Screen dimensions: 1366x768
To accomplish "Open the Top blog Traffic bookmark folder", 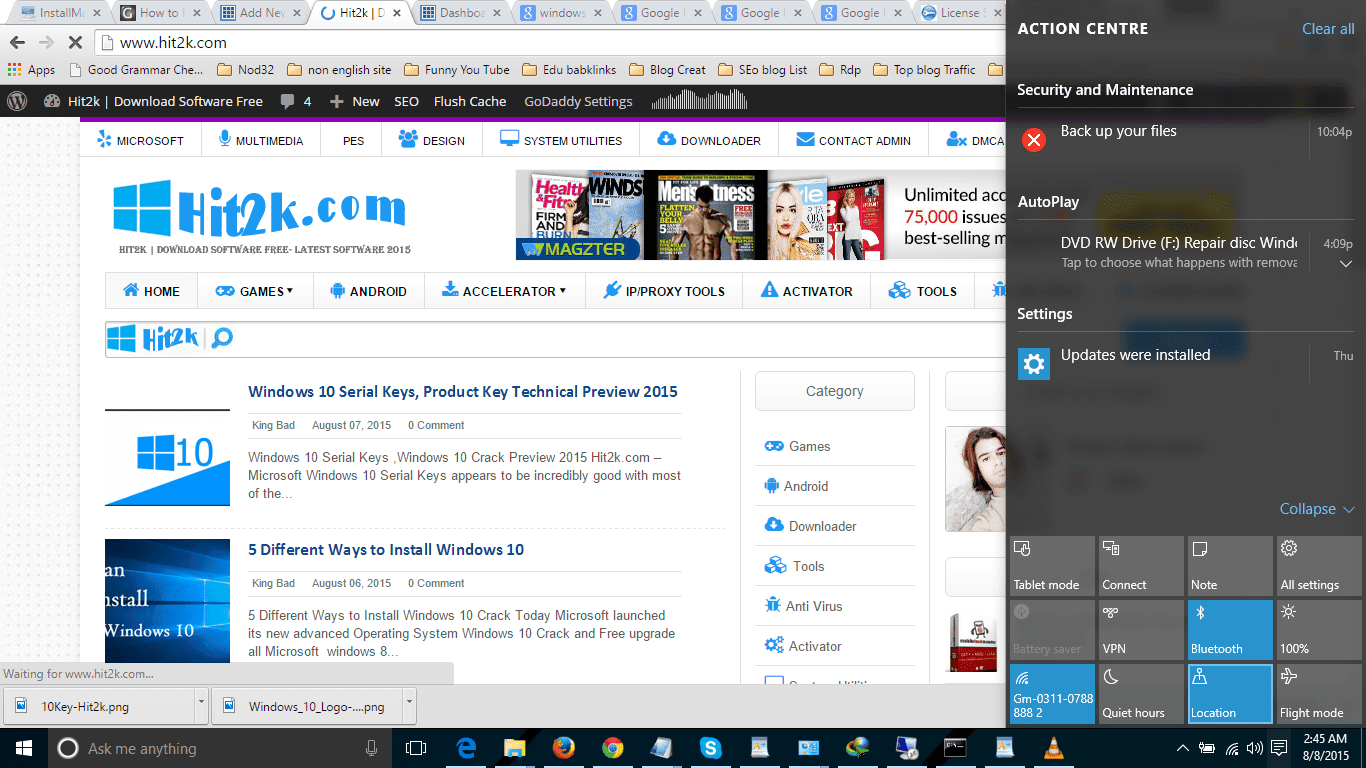I will (x=924, y=70).
